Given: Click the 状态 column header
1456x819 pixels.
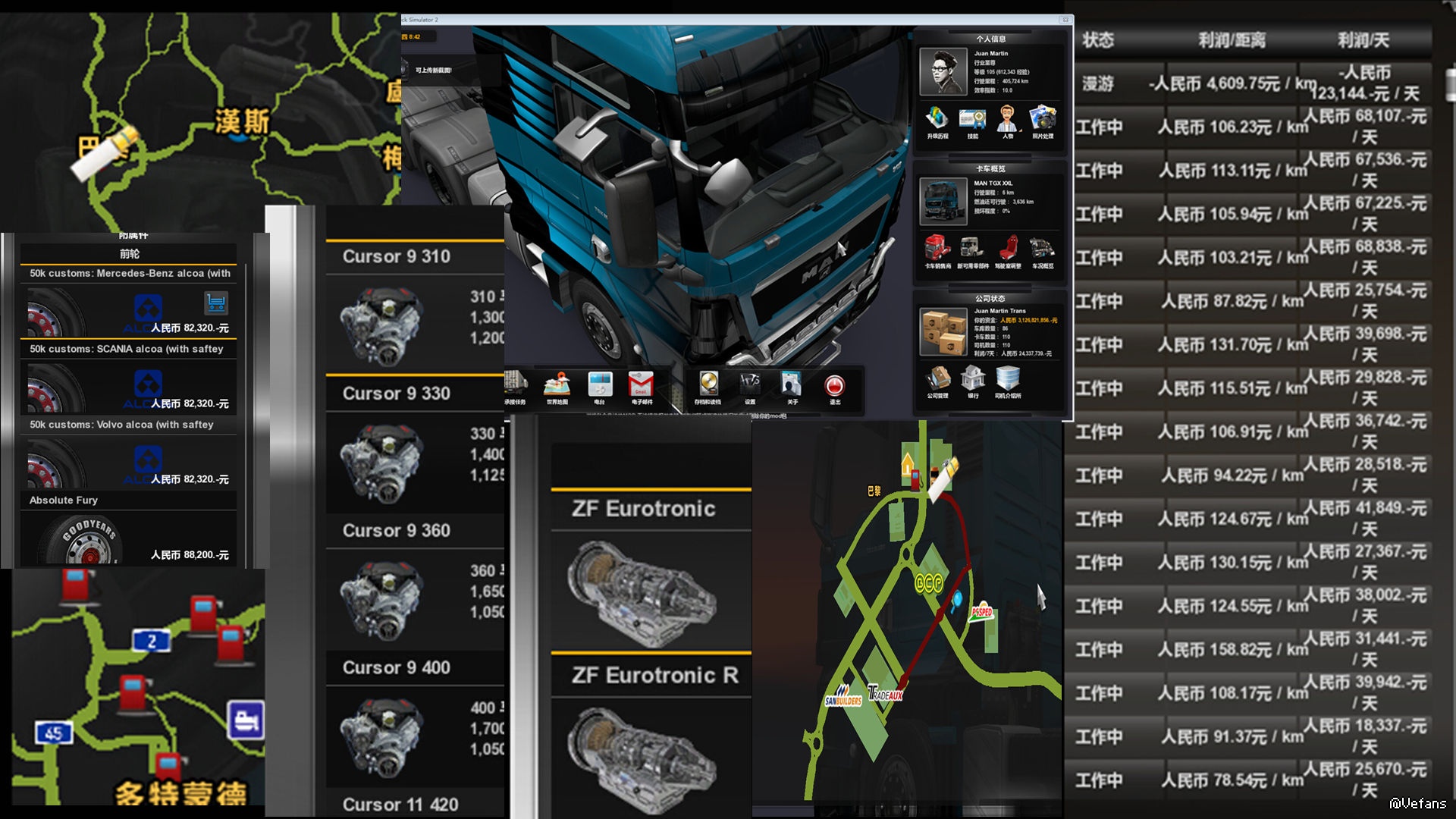Looking at the screenshot, I should coord(1097,40).
